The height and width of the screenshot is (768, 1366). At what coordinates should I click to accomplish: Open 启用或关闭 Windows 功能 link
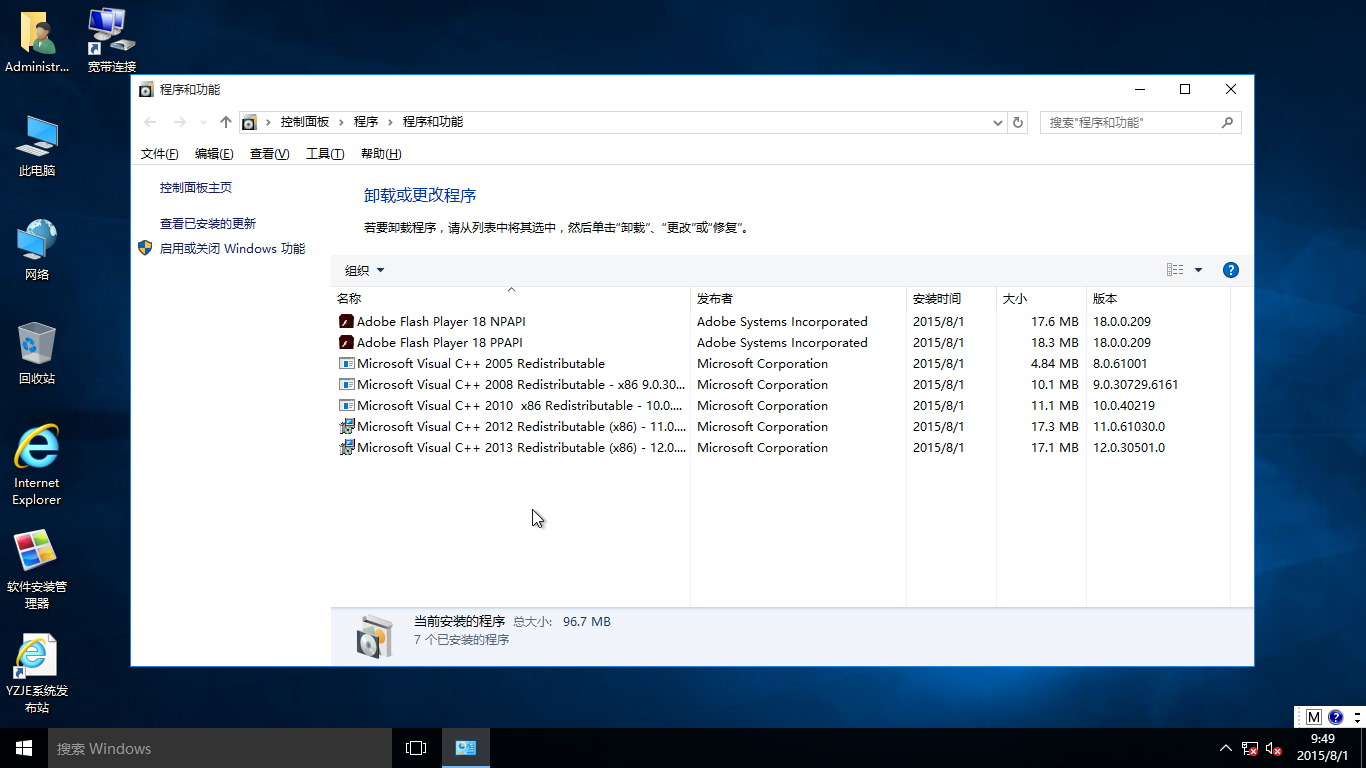(x=232, y=249)
